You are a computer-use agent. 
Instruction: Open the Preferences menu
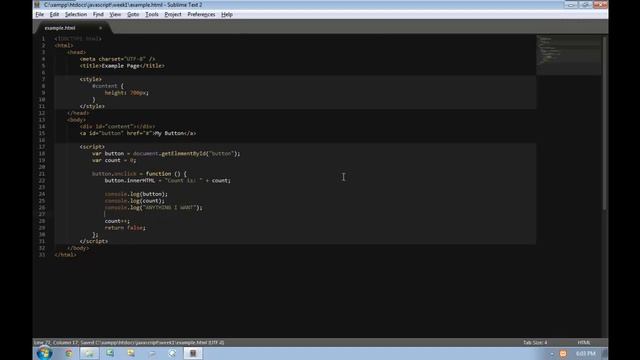pyautogui.click(x=201, y=14)
